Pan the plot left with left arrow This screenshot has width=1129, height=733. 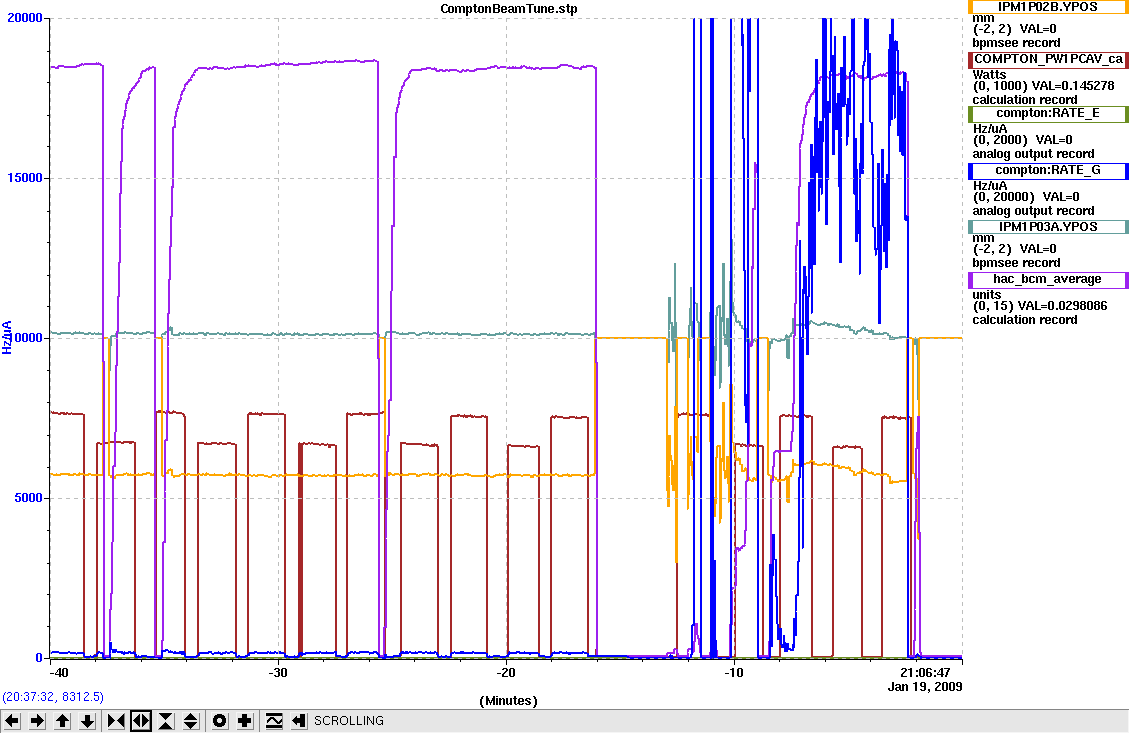pos(12,721)
